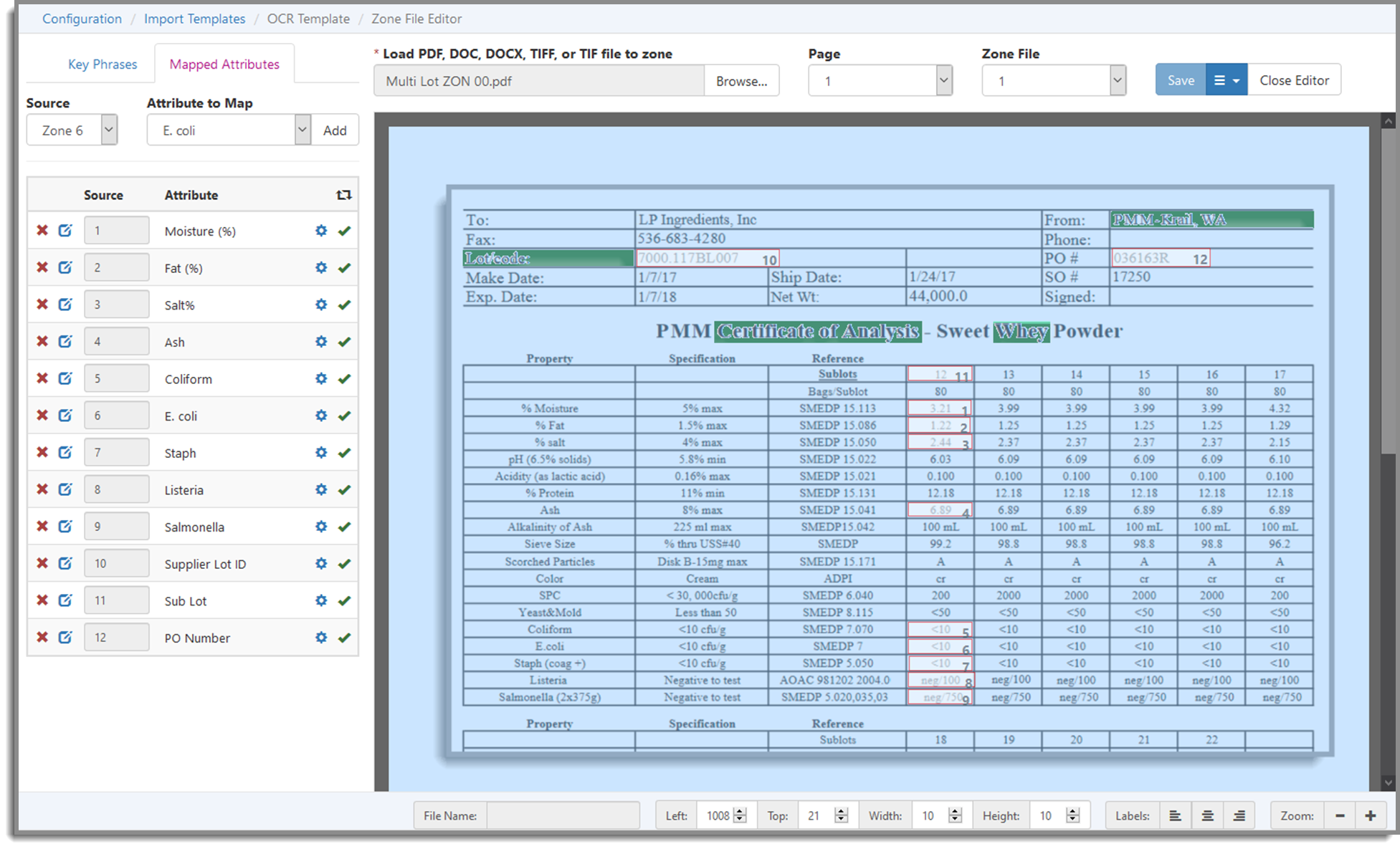The width and height of the screenshot is (1400, 849).
Task: Go to Import Templates breadcrumb
Action: [x=194, y=19]
